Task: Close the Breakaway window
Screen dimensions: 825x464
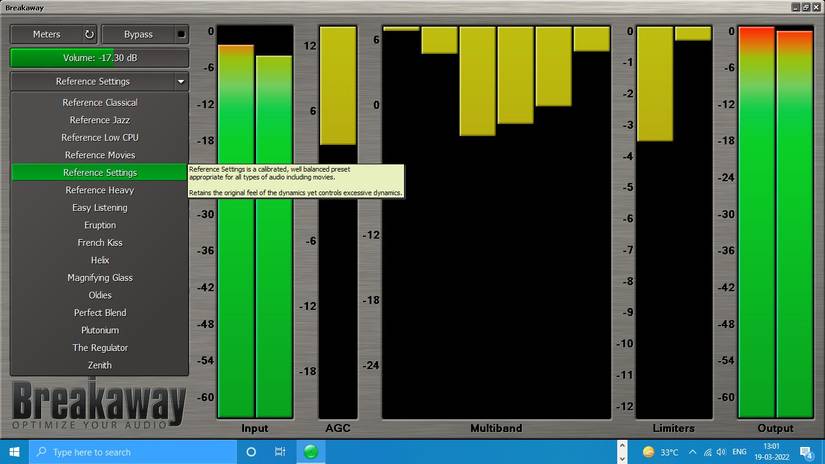Action: coord(817,7)
